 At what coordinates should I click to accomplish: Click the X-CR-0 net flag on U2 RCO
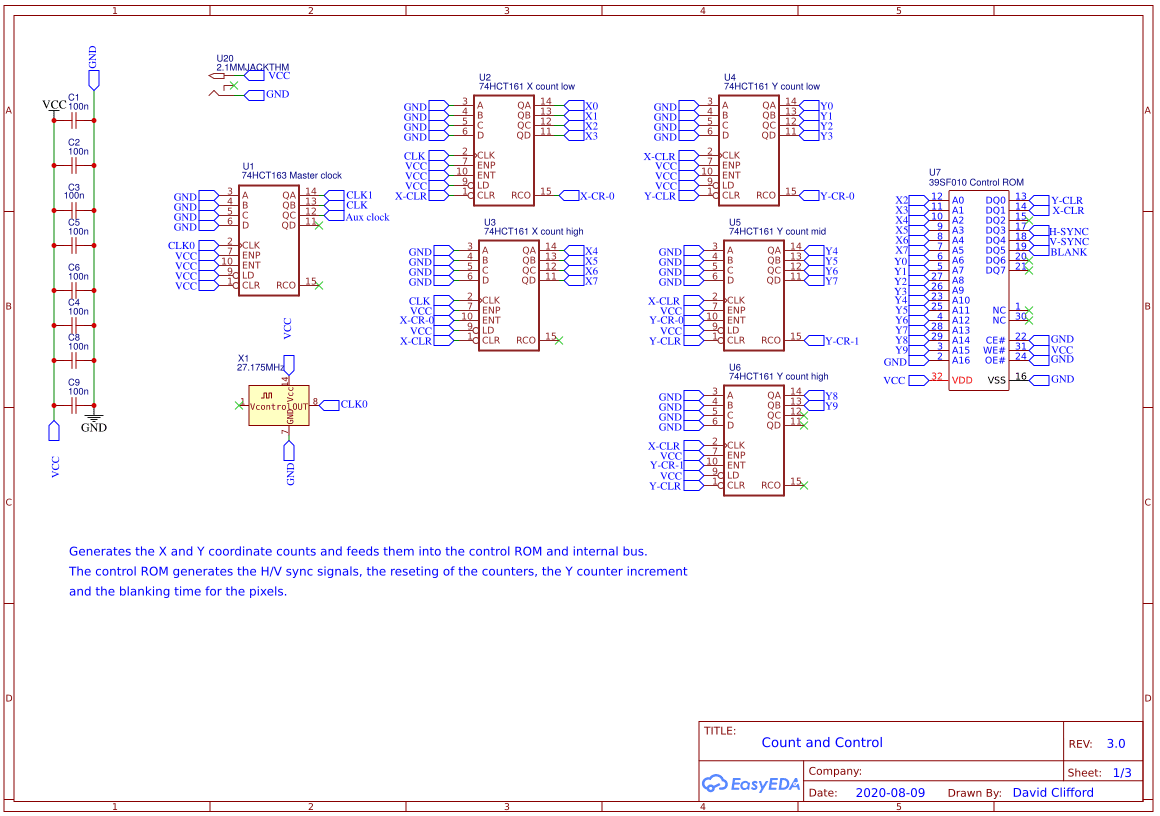tap(587, 196)
